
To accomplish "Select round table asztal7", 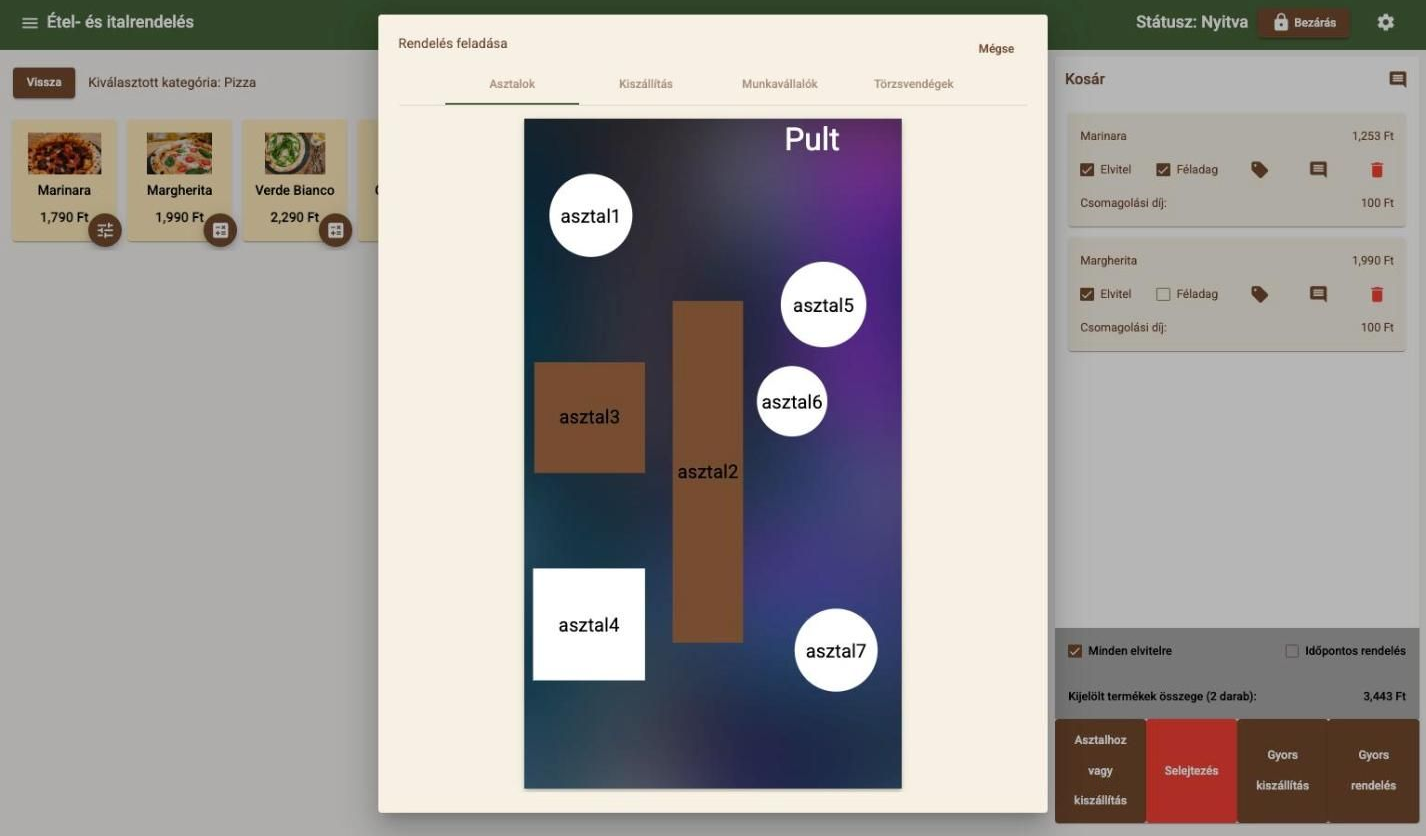I will point(836,651).
